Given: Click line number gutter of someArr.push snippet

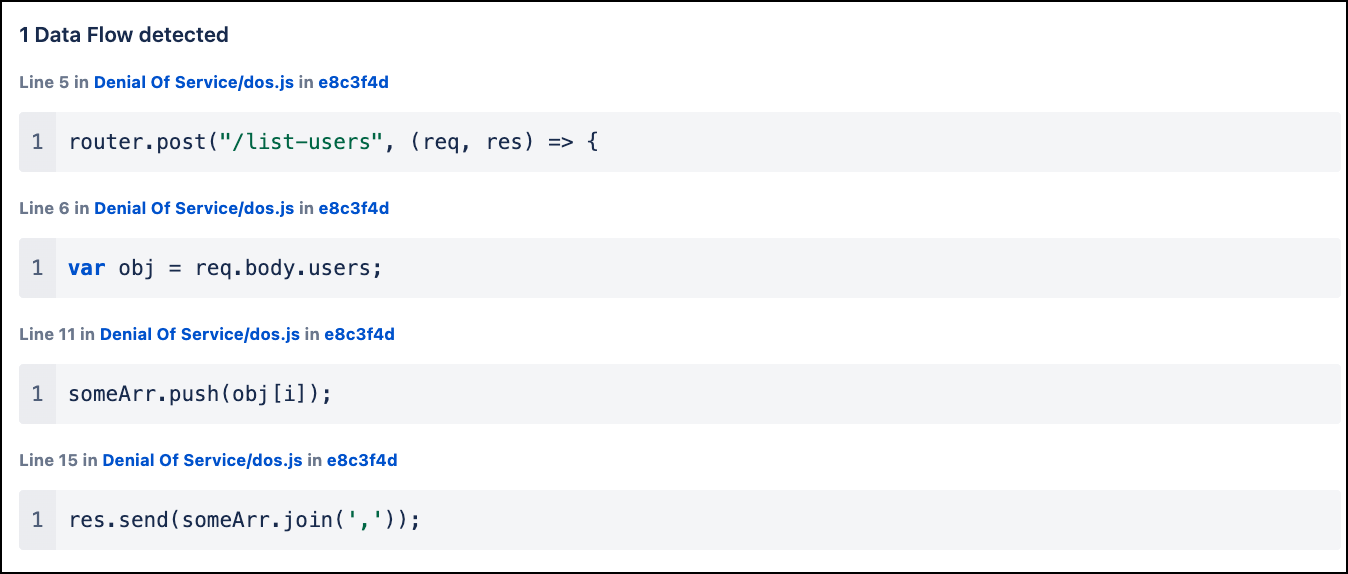Looking at the screenshot, I should pos(37,394).
